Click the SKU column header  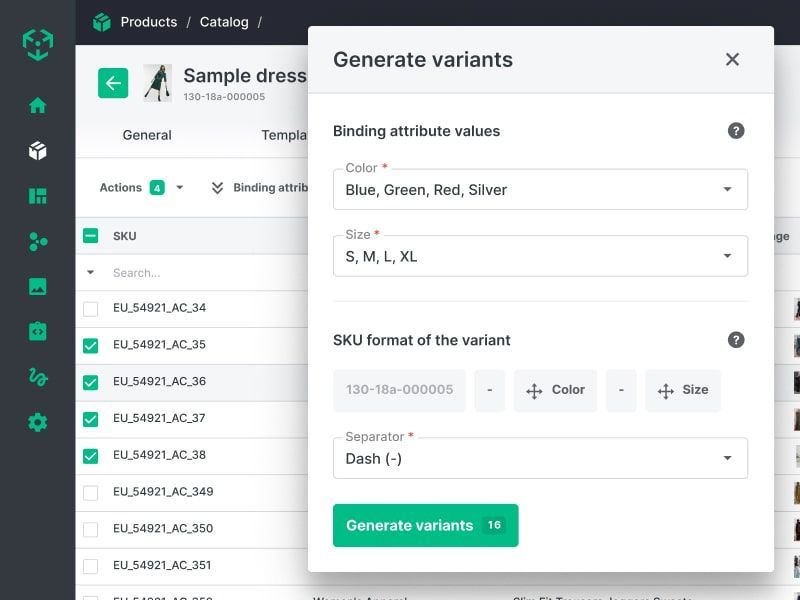tap(124, 236)
